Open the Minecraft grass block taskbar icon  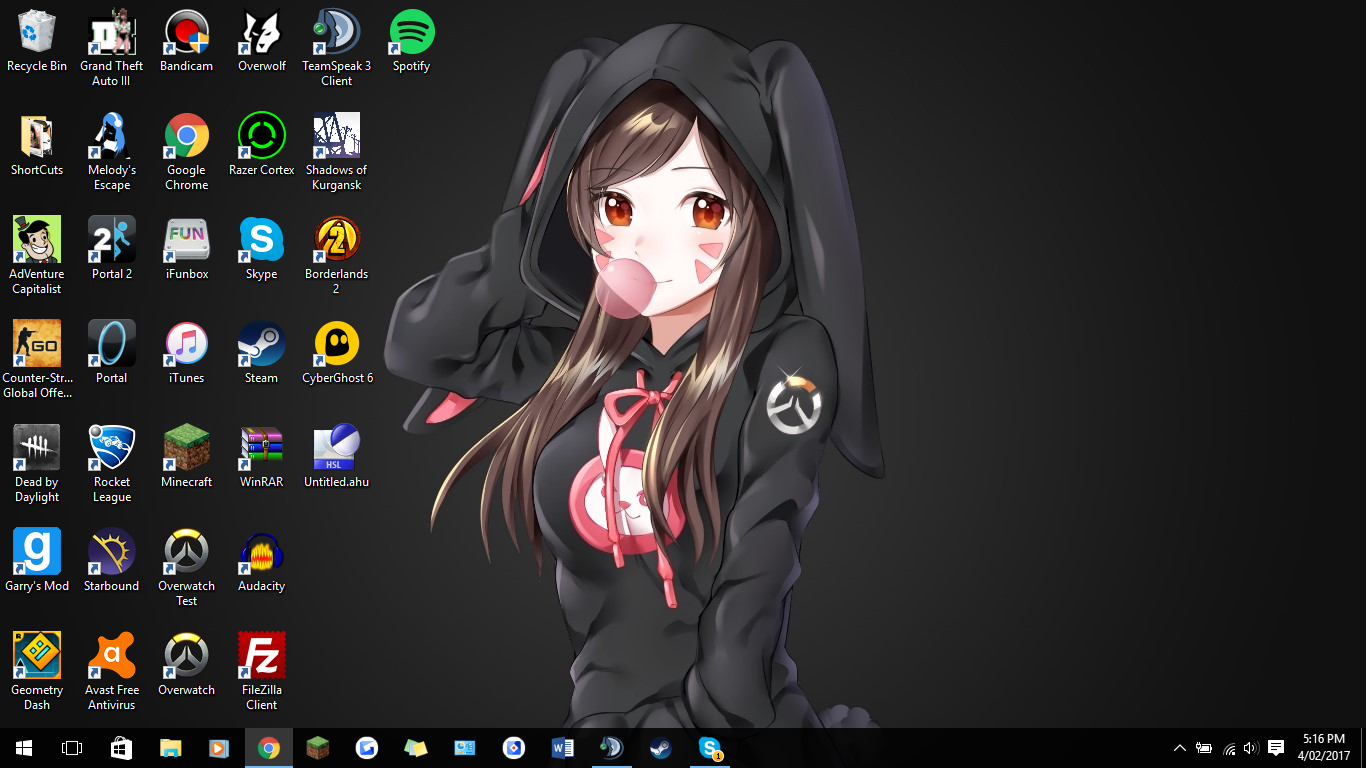click(x=317, y=748)
